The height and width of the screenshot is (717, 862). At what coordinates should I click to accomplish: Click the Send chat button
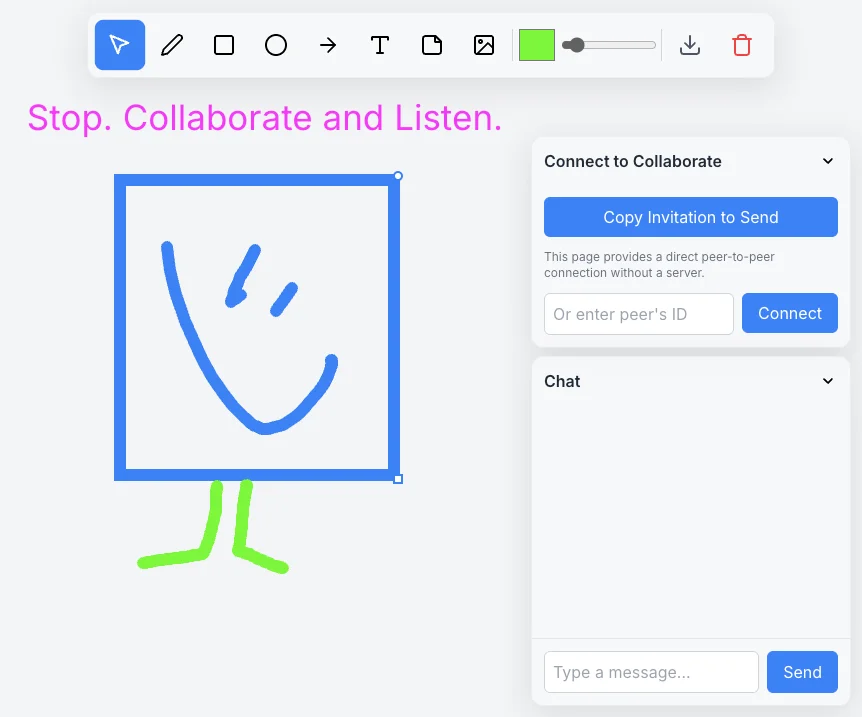802,672
